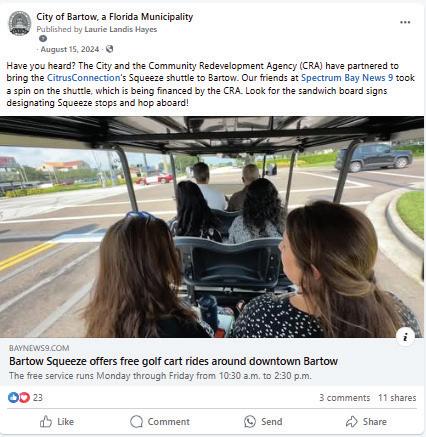The height and width of the screenshot is (437, 426).
Task: Open Laurie Landis Hayes publisher profile
Action: [121, 29]
